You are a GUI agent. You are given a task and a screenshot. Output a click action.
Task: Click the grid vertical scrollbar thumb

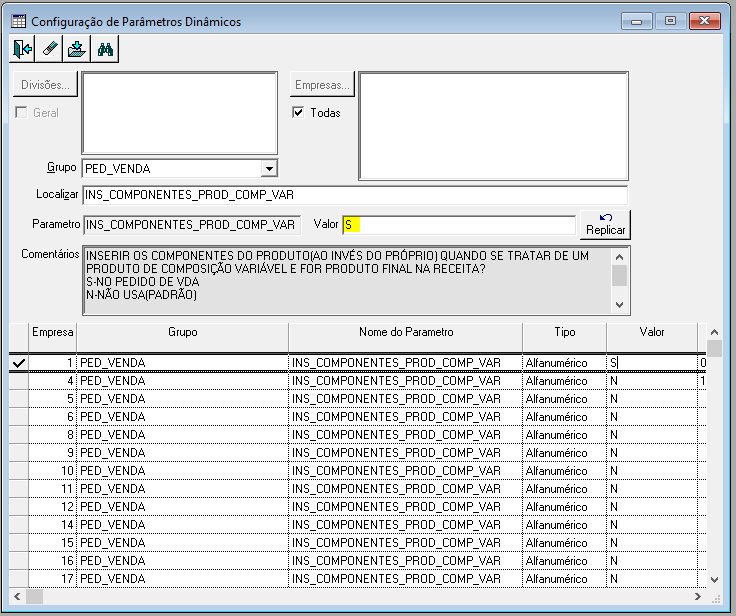pos(714,349)
